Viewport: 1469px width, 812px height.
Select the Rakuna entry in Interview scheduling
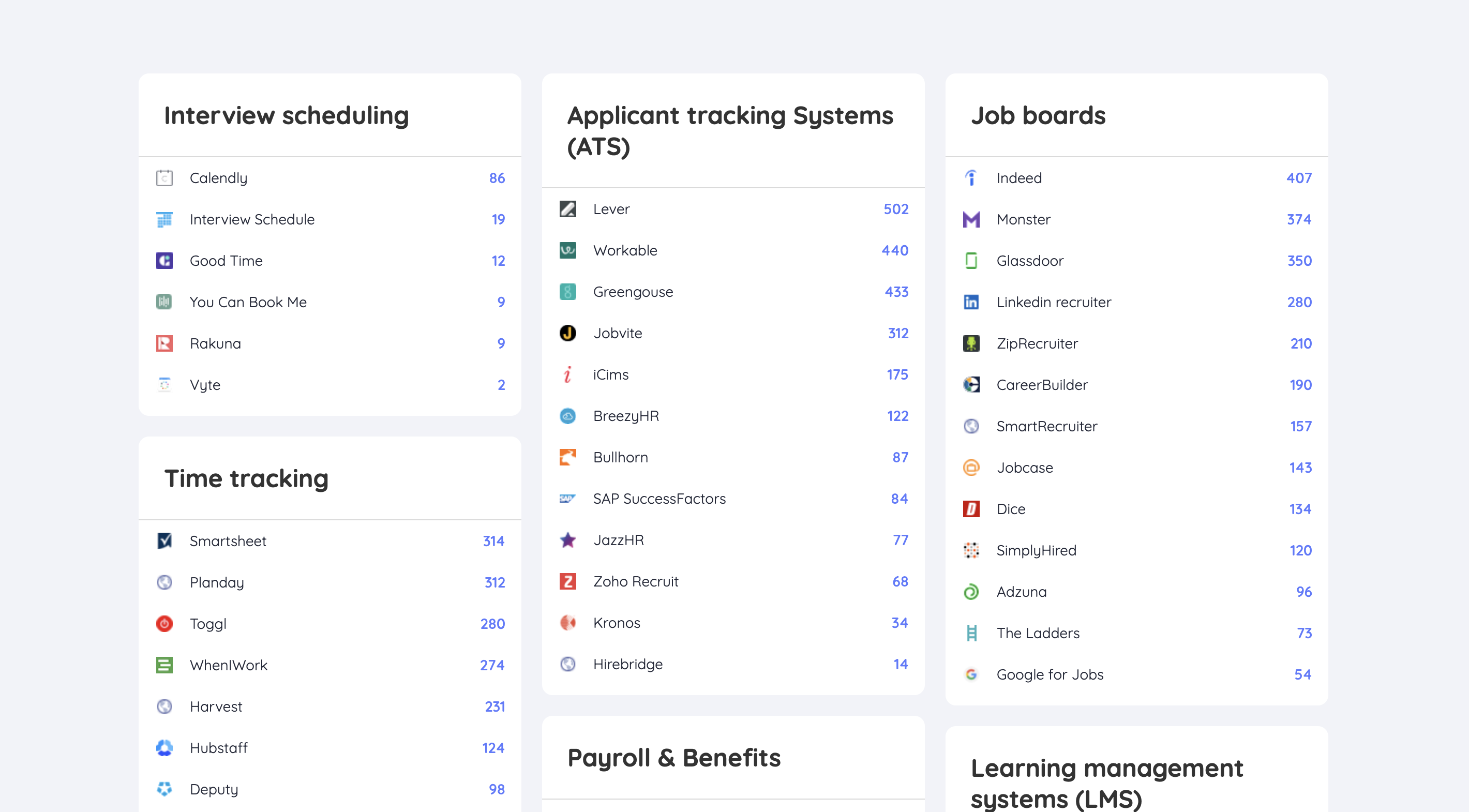pyautogui.click(x=215, y=343)
